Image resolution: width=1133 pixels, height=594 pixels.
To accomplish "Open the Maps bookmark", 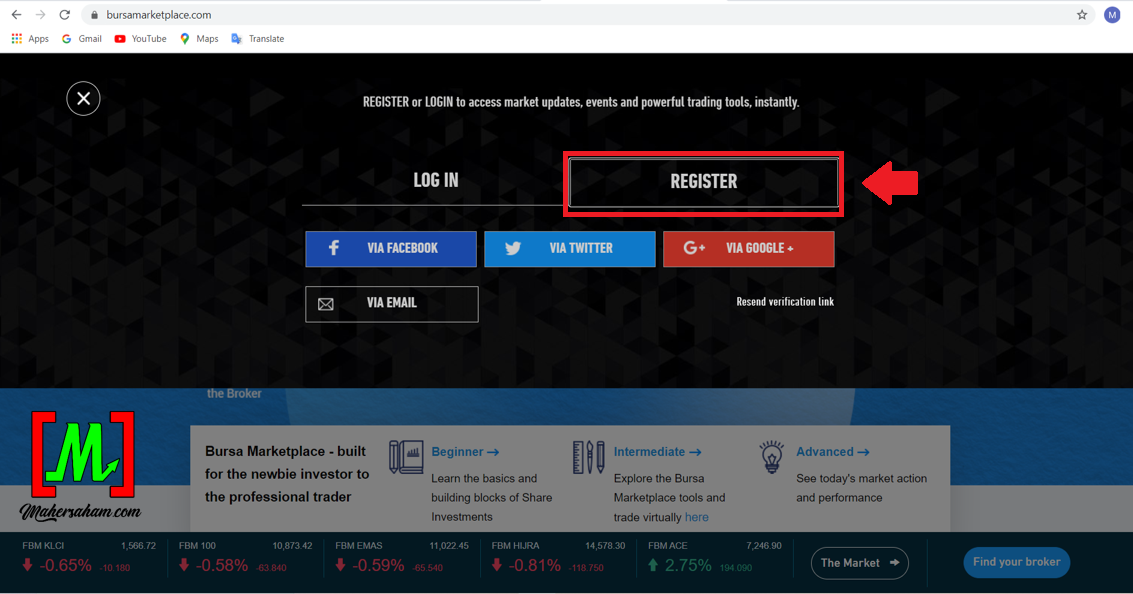I will [199, 39].
